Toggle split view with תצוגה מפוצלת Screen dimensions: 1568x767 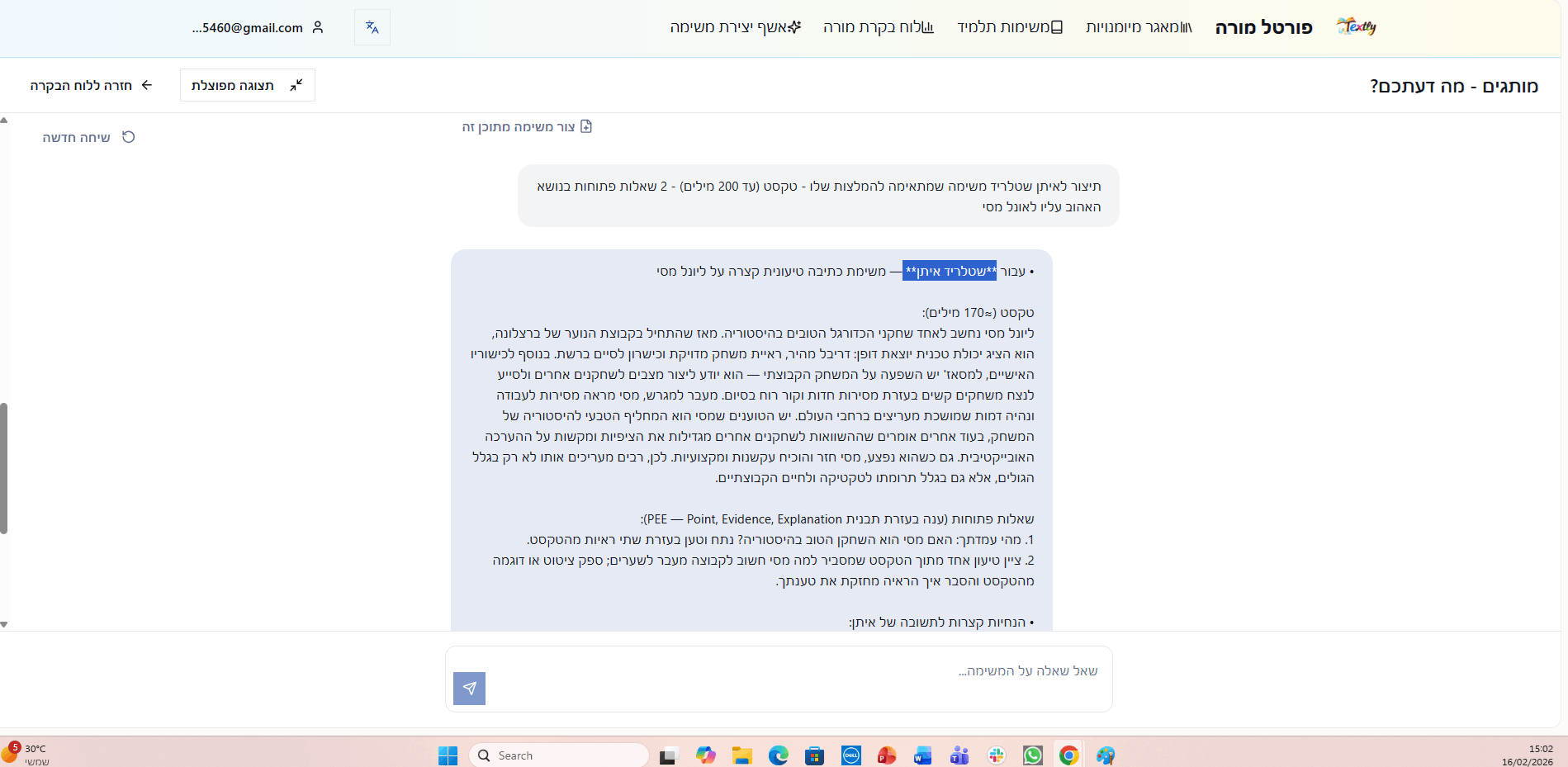click(247, 85)
